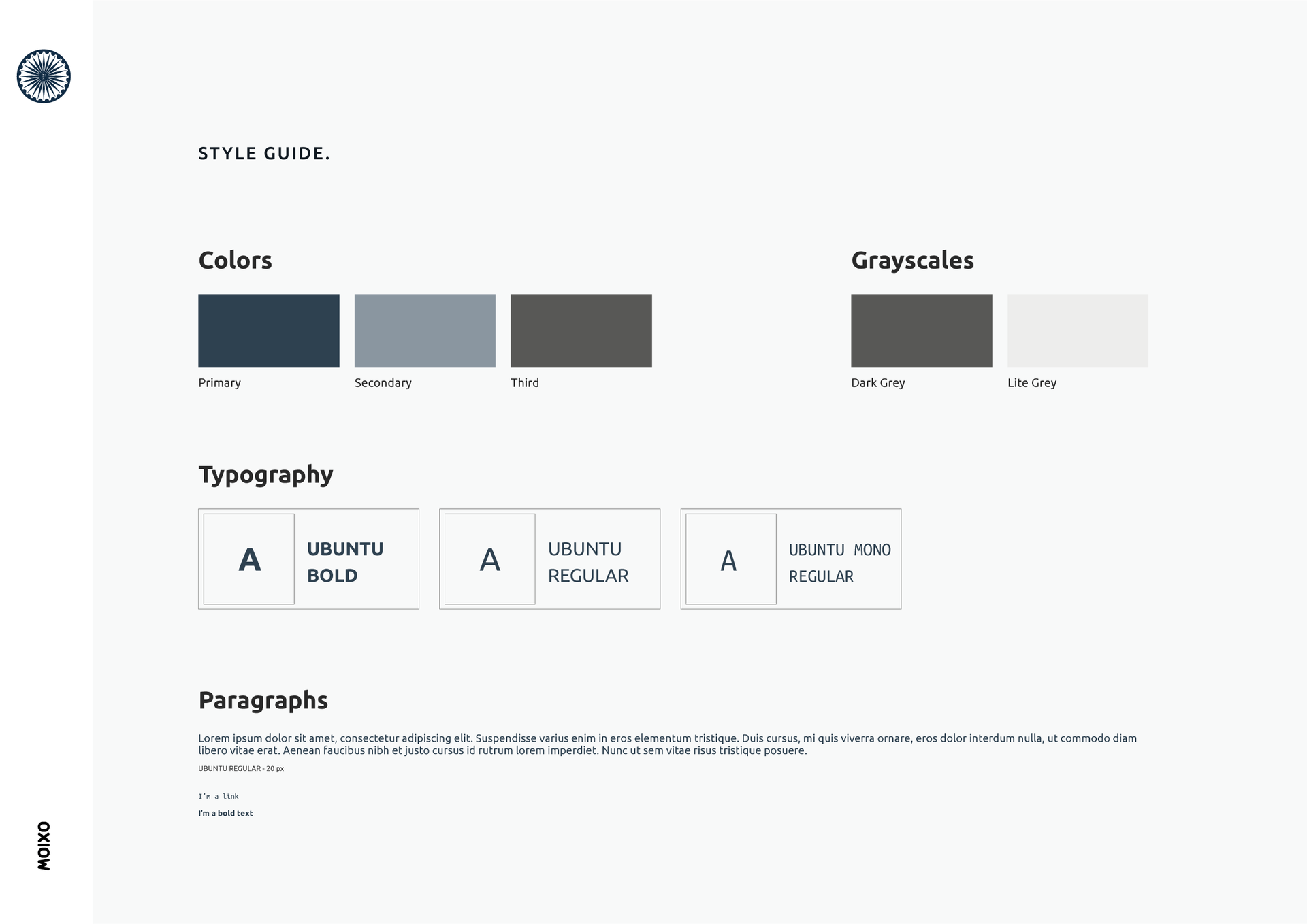Click the circular wheel logo icon

pyautogui.click(x=44, y=76)
